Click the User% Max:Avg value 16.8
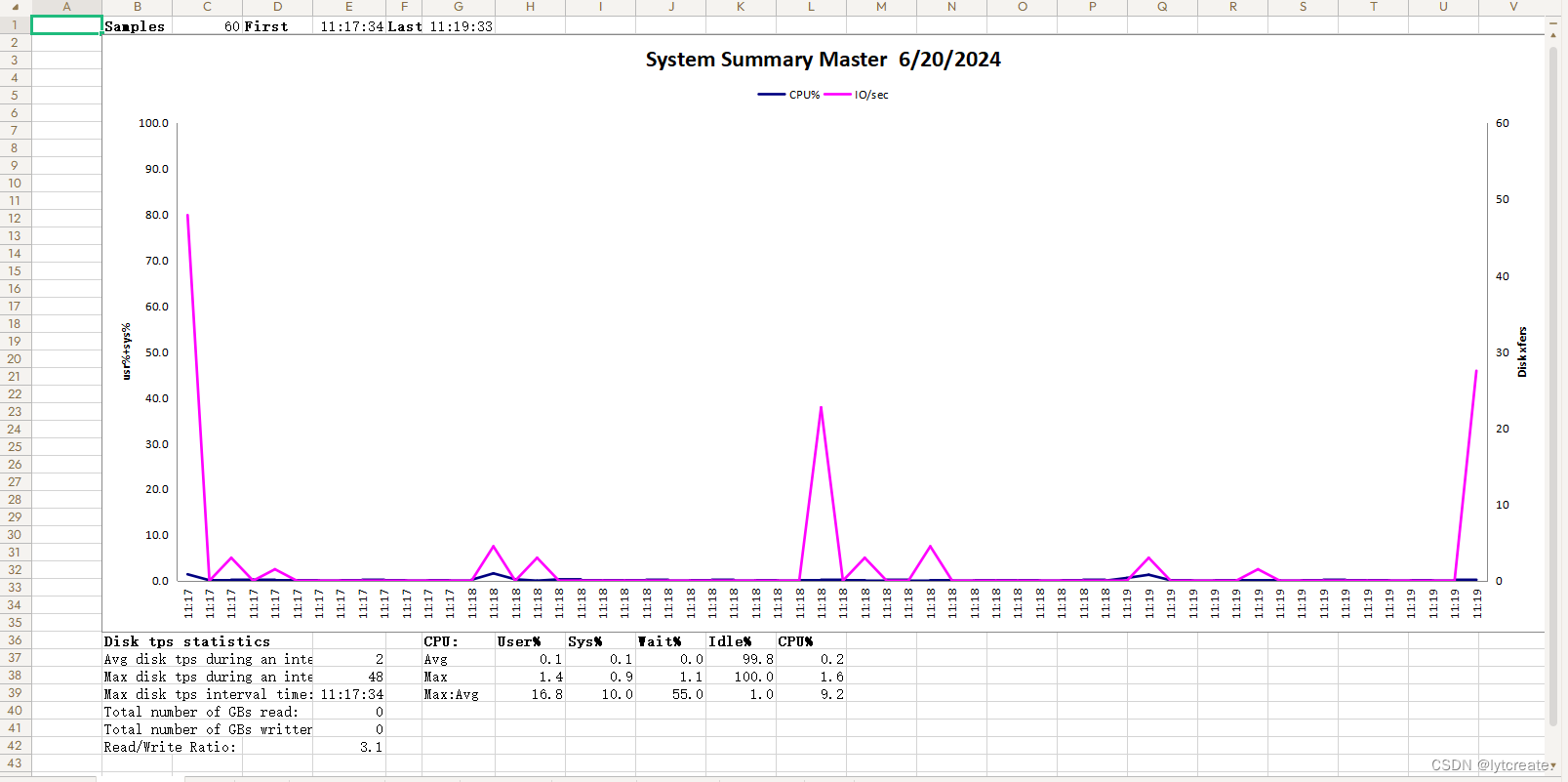This screenshot has width=1568, height=782. [x=530, y=694]
